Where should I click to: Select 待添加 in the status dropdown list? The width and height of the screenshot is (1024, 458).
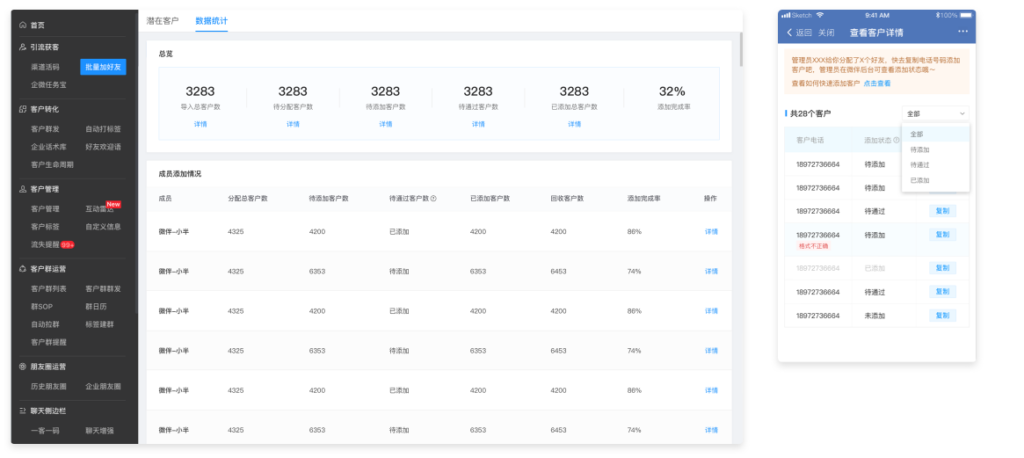click(x=919, y=149)
